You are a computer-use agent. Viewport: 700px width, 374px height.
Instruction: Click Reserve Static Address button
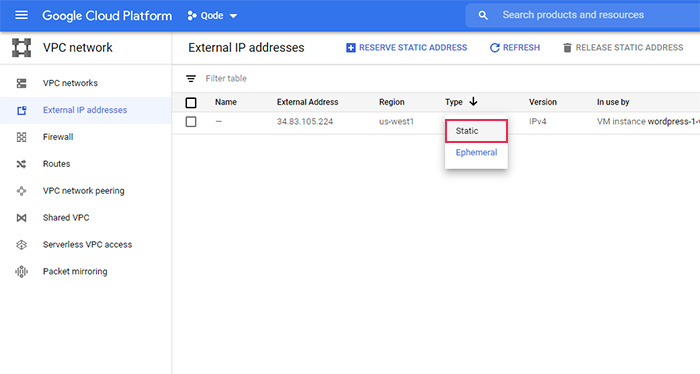[x=407, y=47]
